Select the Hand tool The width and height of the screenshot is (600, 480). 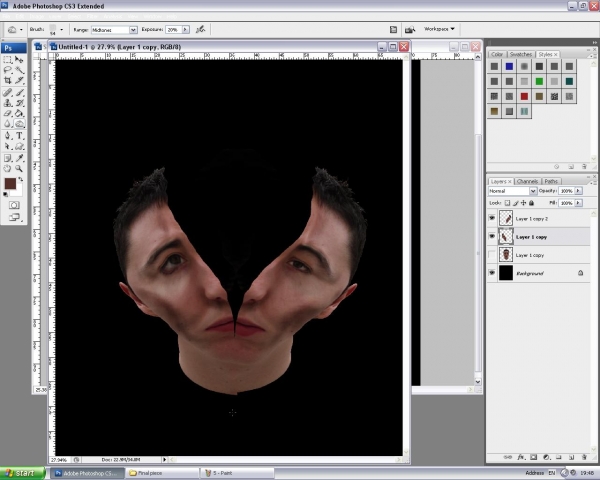(x=8, y=168)
